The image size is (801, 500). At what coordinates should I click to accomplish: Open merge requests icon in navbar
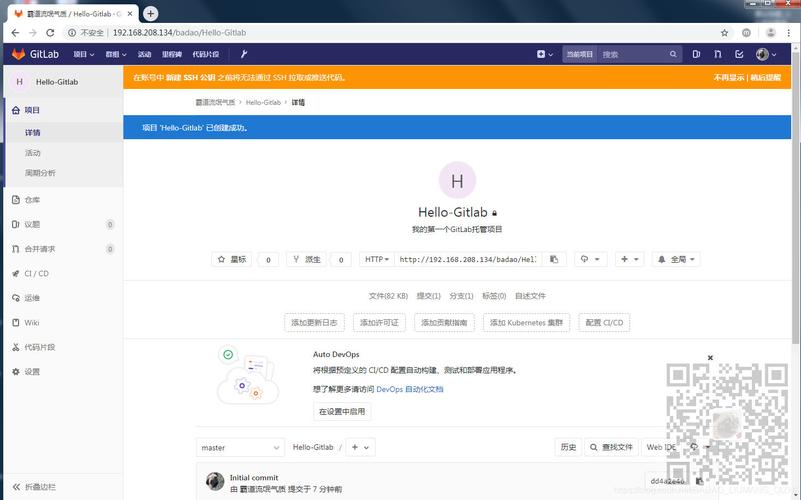coord(718,54)
